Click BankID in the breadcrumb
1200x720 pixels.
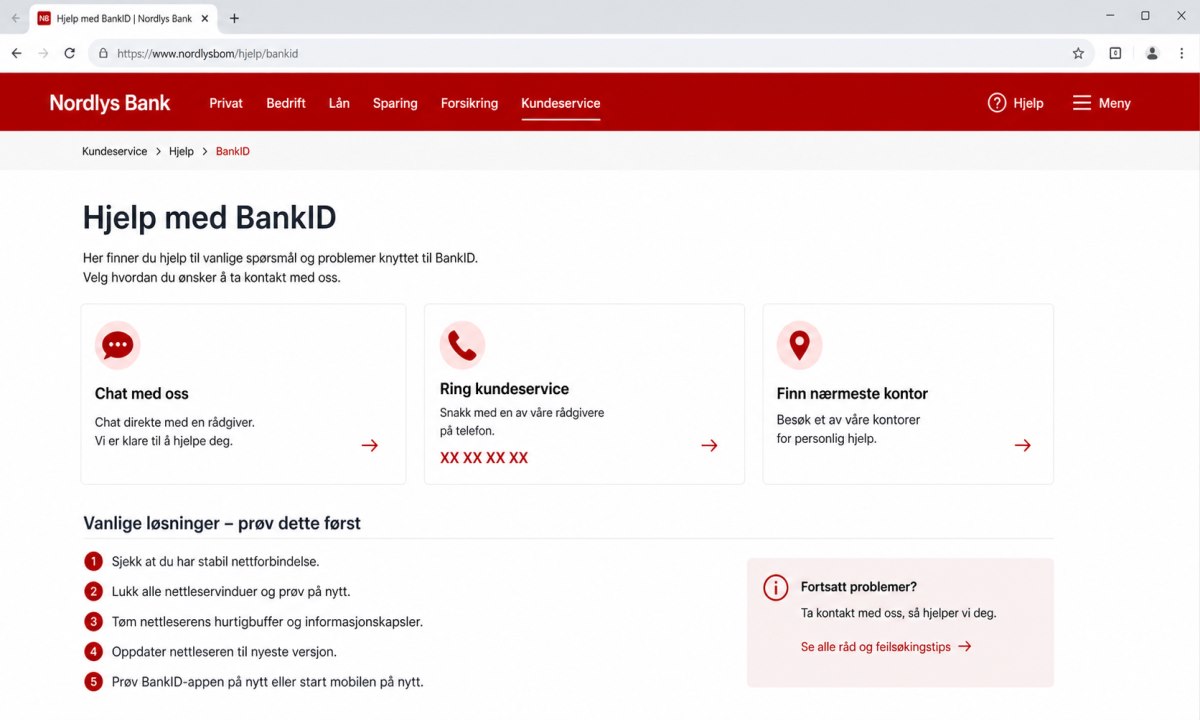233,151
